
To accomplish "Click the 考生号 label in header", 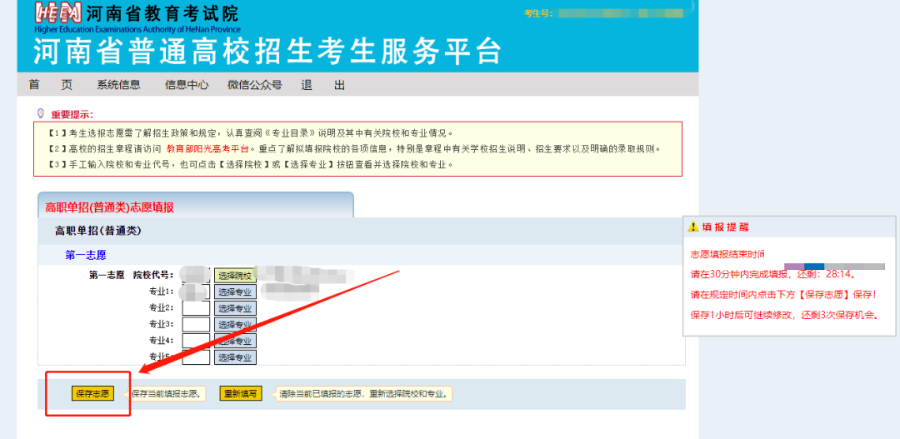I will 538,13.
